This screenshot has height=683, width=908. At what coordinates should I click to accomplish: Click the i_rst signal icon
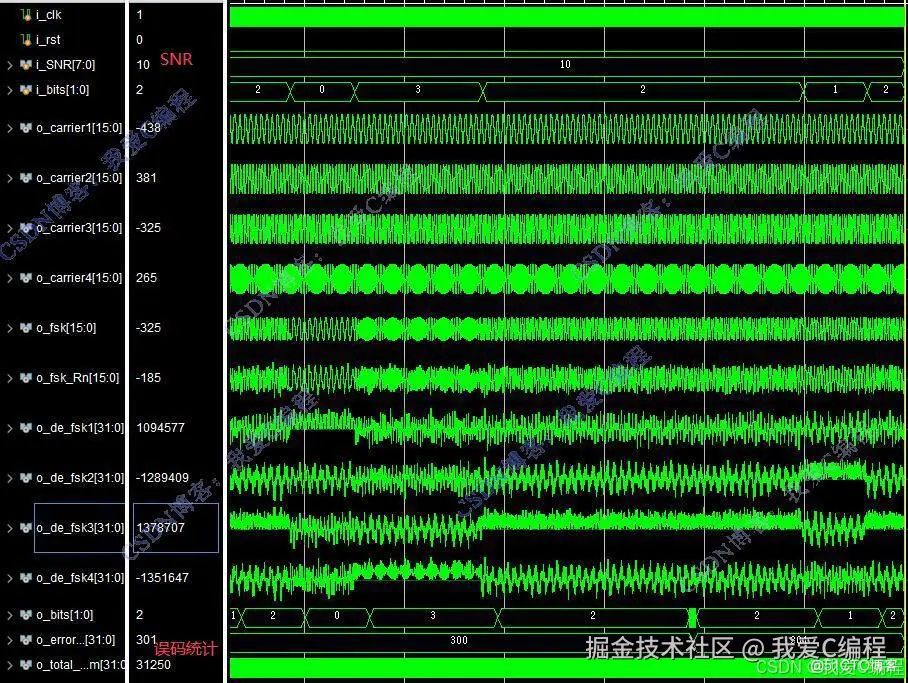25,39
